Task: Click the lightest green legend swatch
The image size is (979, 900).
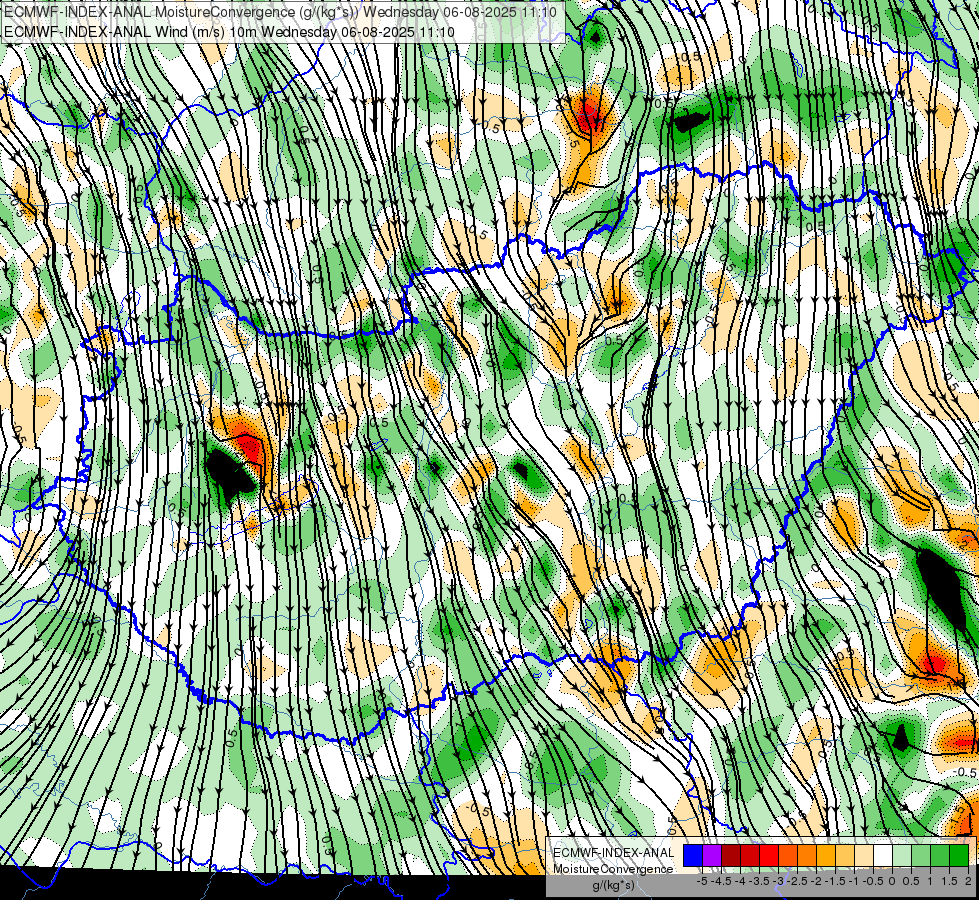Action: [902, 856]
